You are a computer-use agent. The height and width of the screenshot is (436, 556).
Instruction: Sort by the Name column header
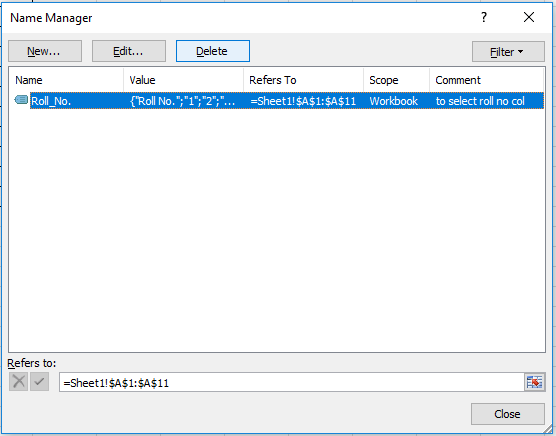[x=67, y=80]
